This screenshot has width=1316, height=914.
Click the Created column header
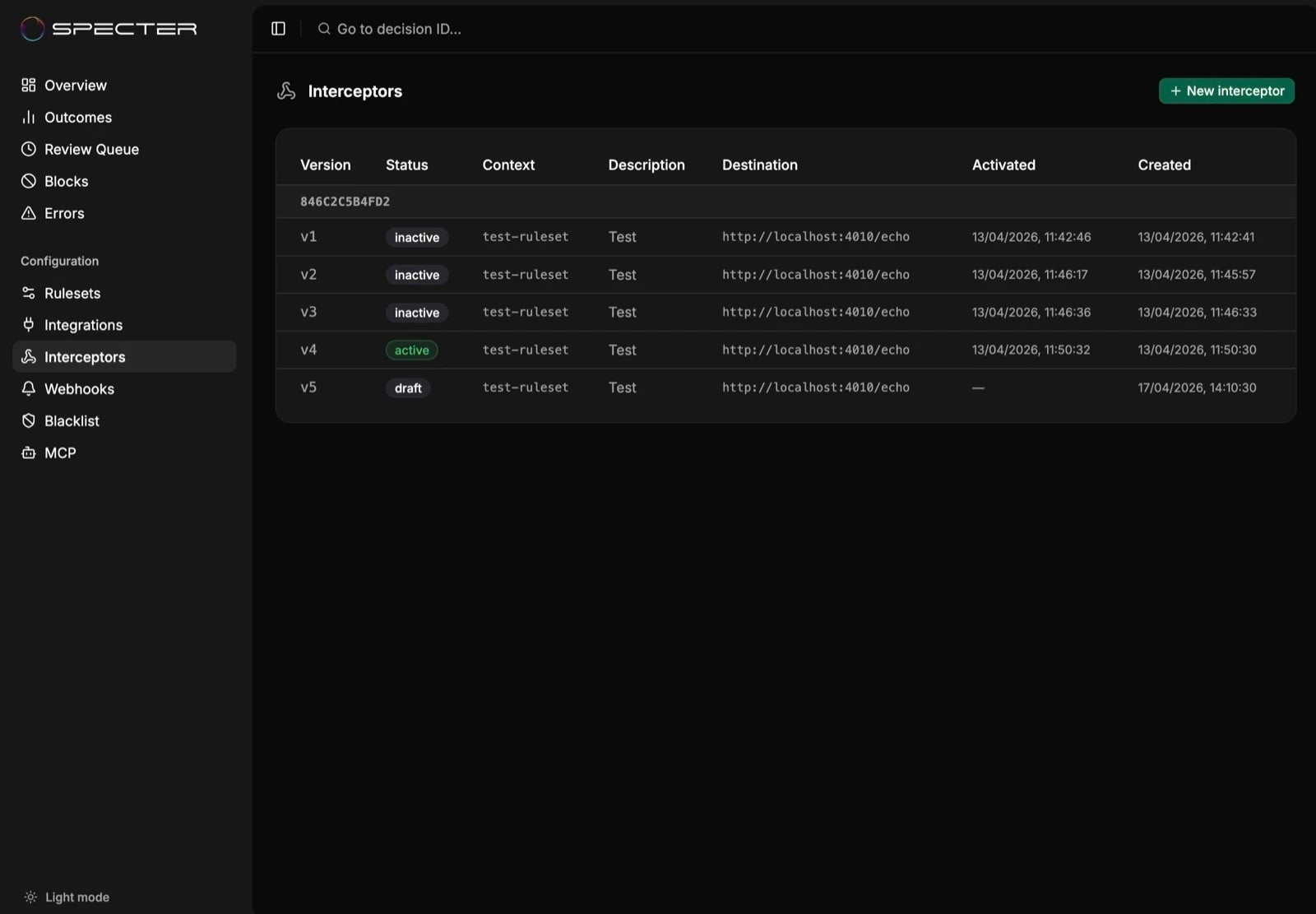coord(1164,165)
